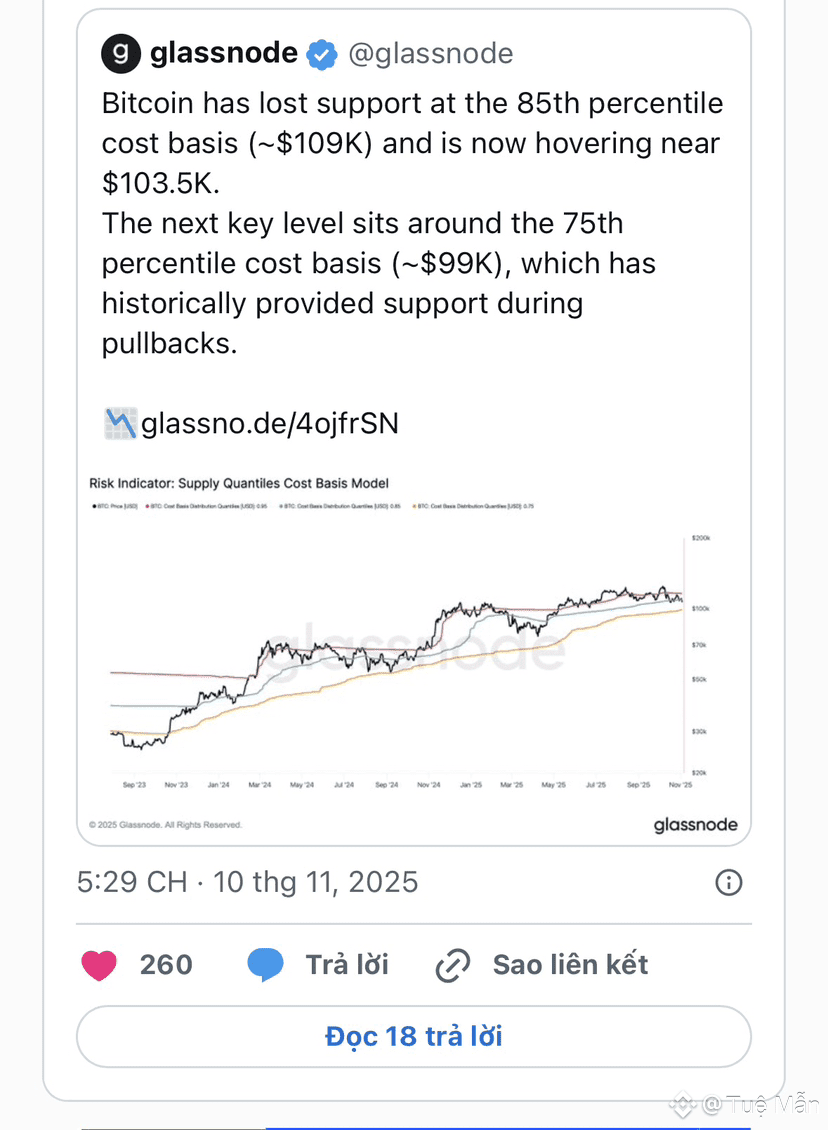Click the glassnode logo in chart footer
The image size is (828, 1130).
coord(695,825)
